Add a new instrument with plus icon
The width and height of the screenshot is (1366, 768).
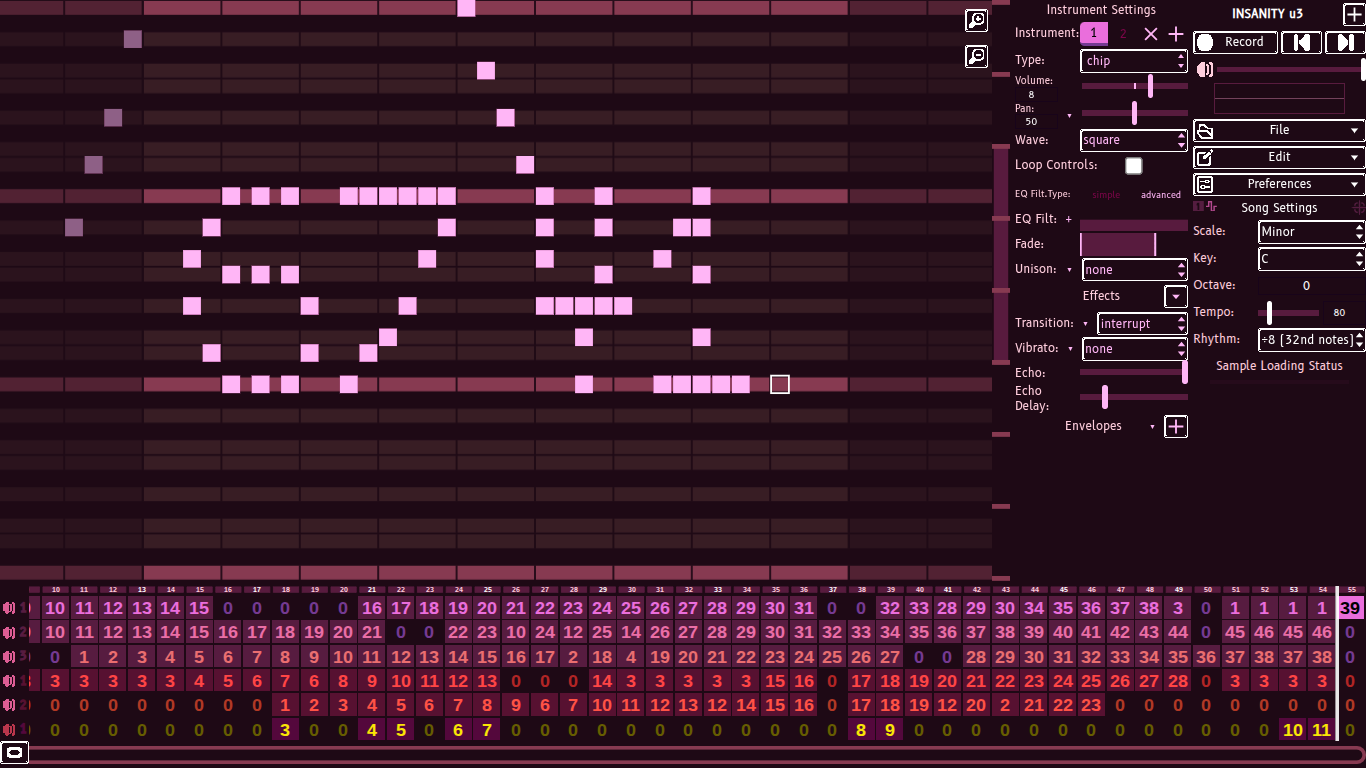click(1176, 34)
